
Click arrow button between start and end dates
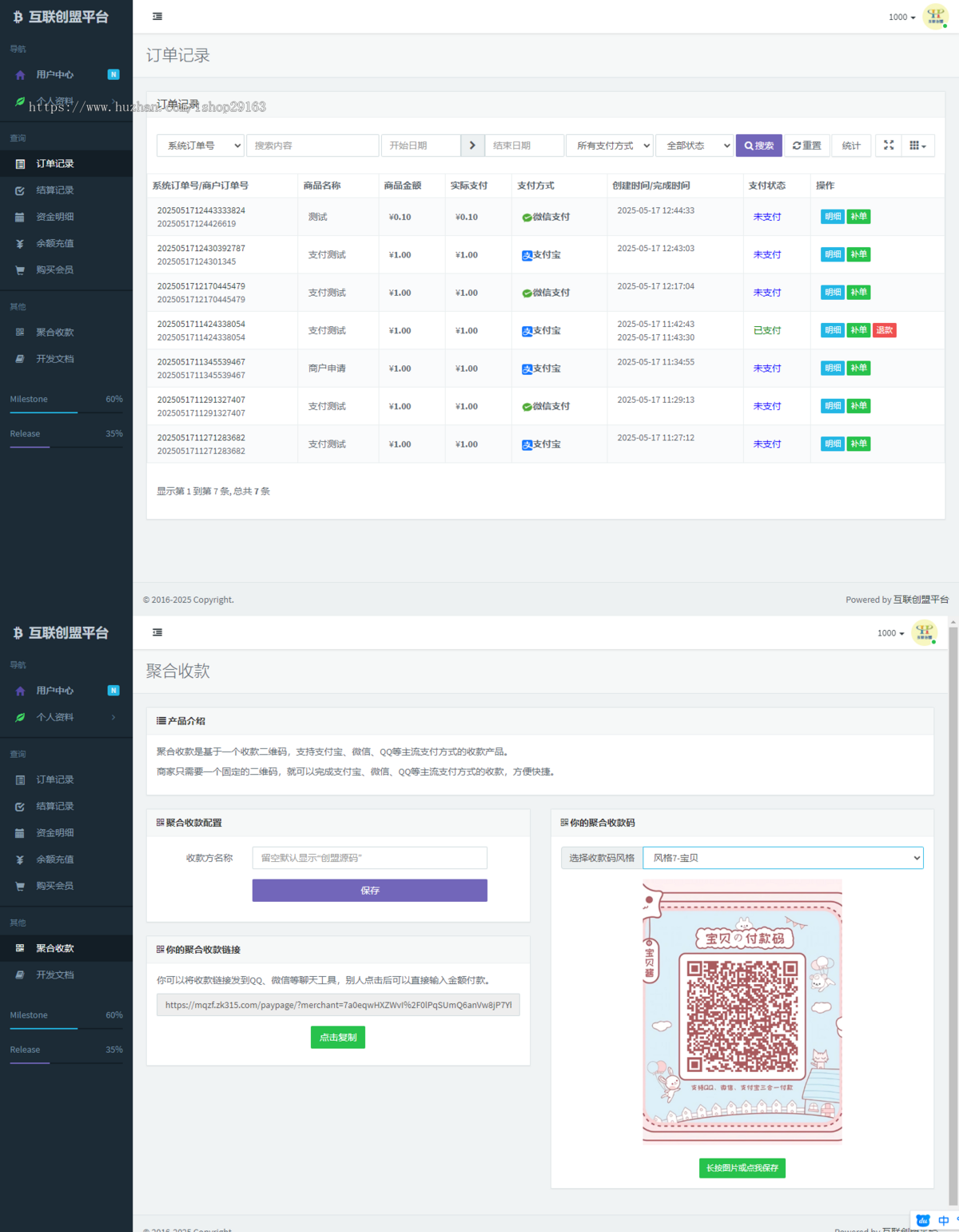click(472, 146)
